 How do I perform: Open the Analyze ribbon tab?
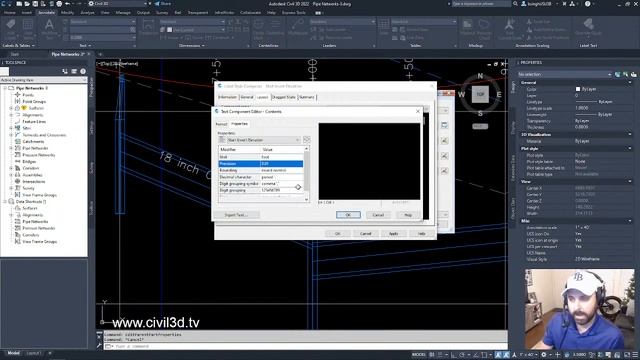[87, 13]
